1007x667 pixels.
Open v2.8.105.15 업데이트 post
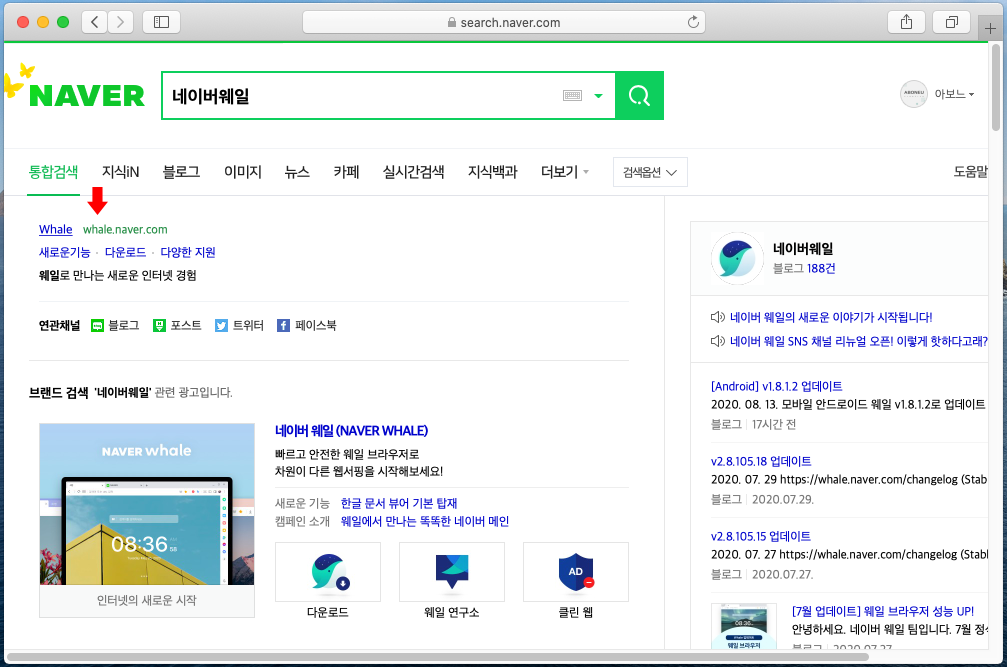click(x=761, y=536)
